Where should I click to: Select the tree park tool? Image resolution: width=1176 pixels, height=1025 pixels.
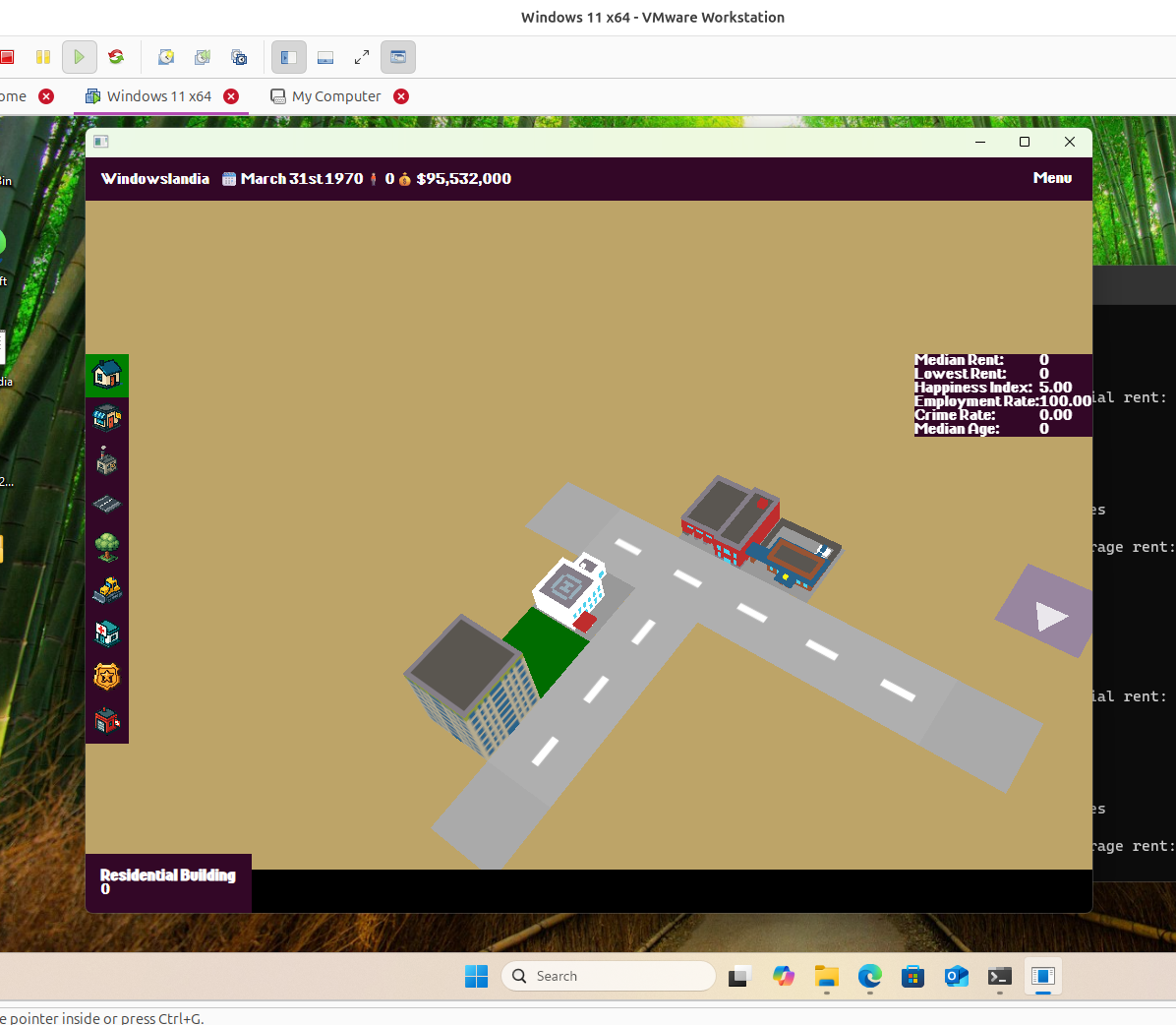(107, 547)
